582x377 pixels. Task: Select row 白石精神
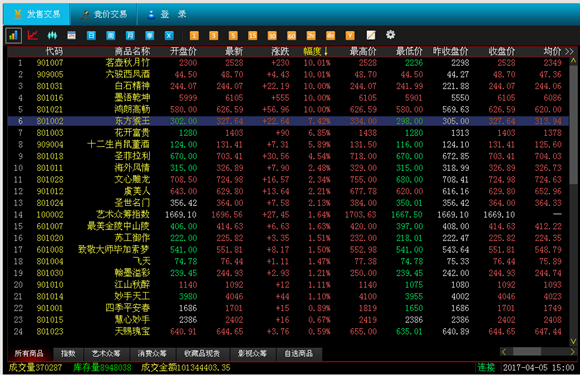288,86
